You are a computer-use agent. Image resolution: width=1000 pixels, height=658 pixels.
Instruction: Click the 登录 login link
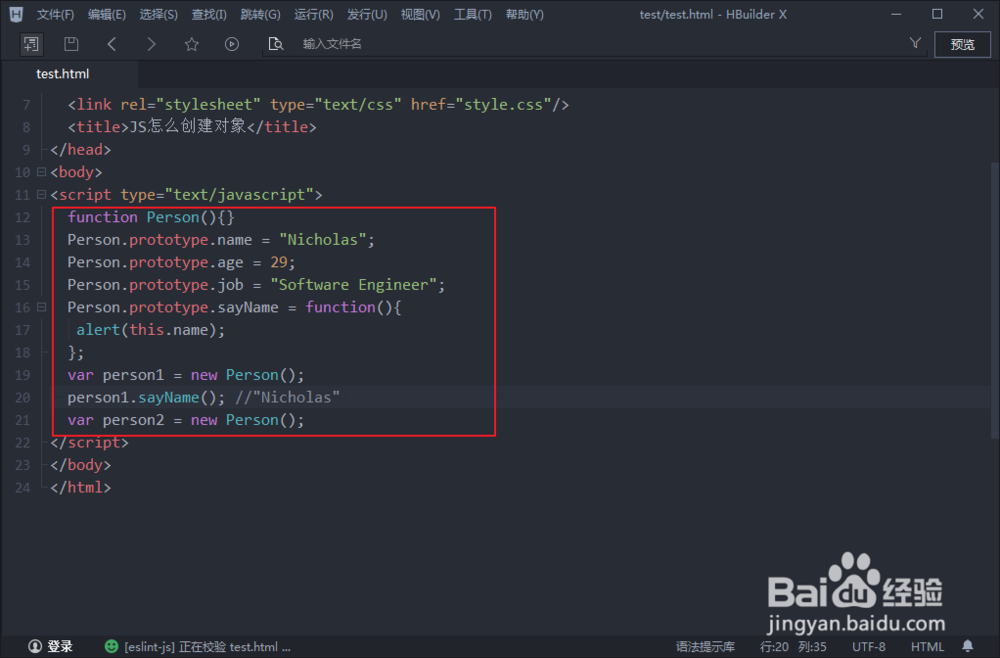tap(60, 647)
